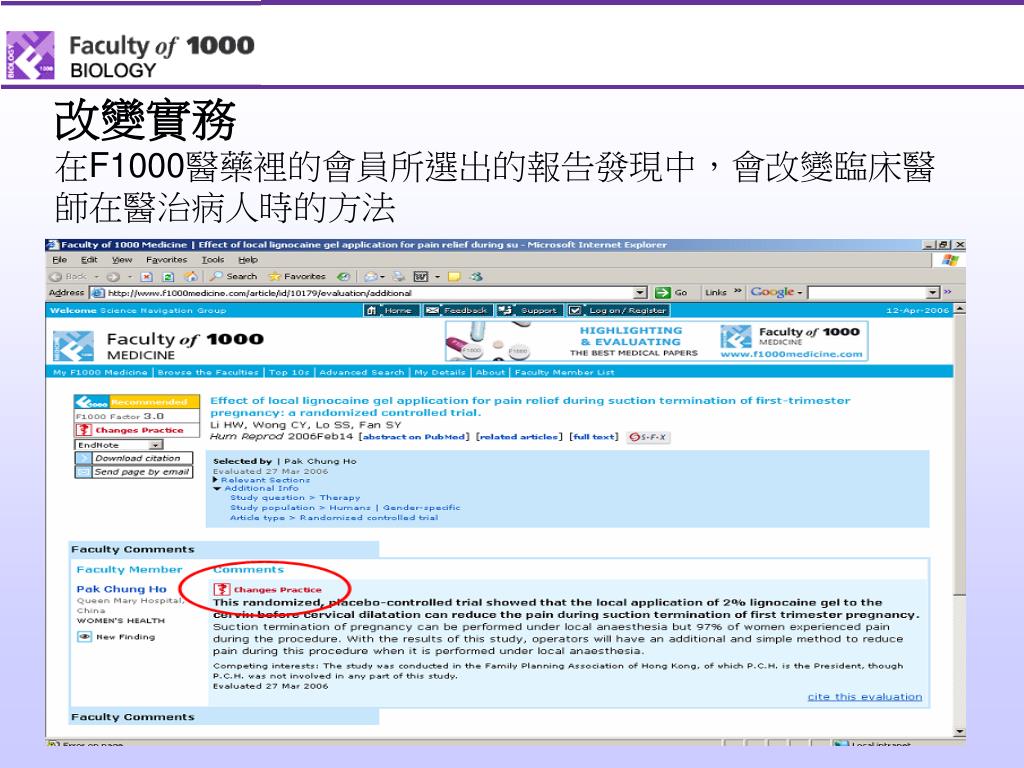Click the History icon in toolbar
Screen dimensions: 1024x768
coord(344,277)
